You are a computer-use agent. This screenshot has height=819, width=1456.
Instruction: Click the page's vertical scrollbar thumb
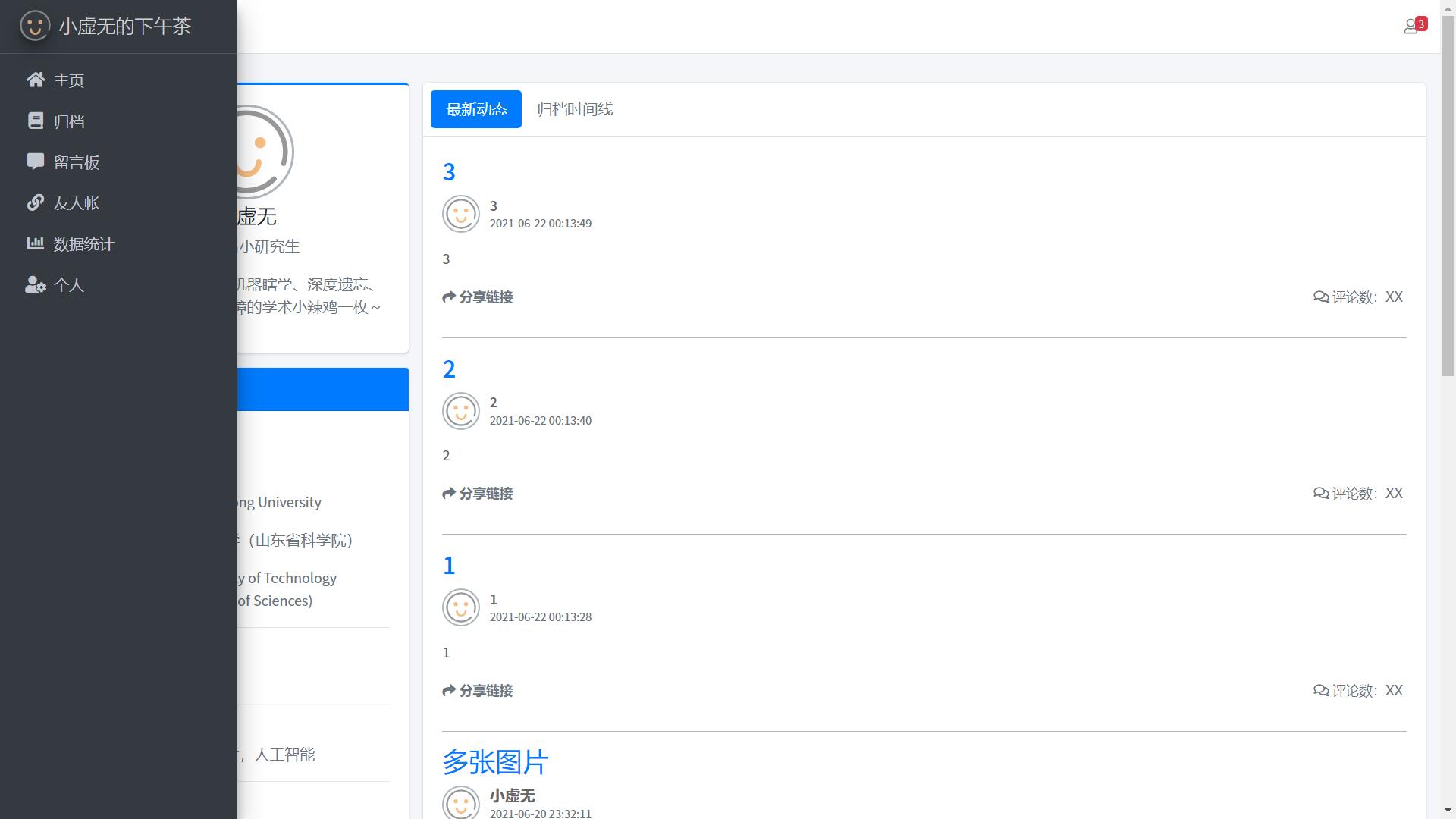(1448, 193)
